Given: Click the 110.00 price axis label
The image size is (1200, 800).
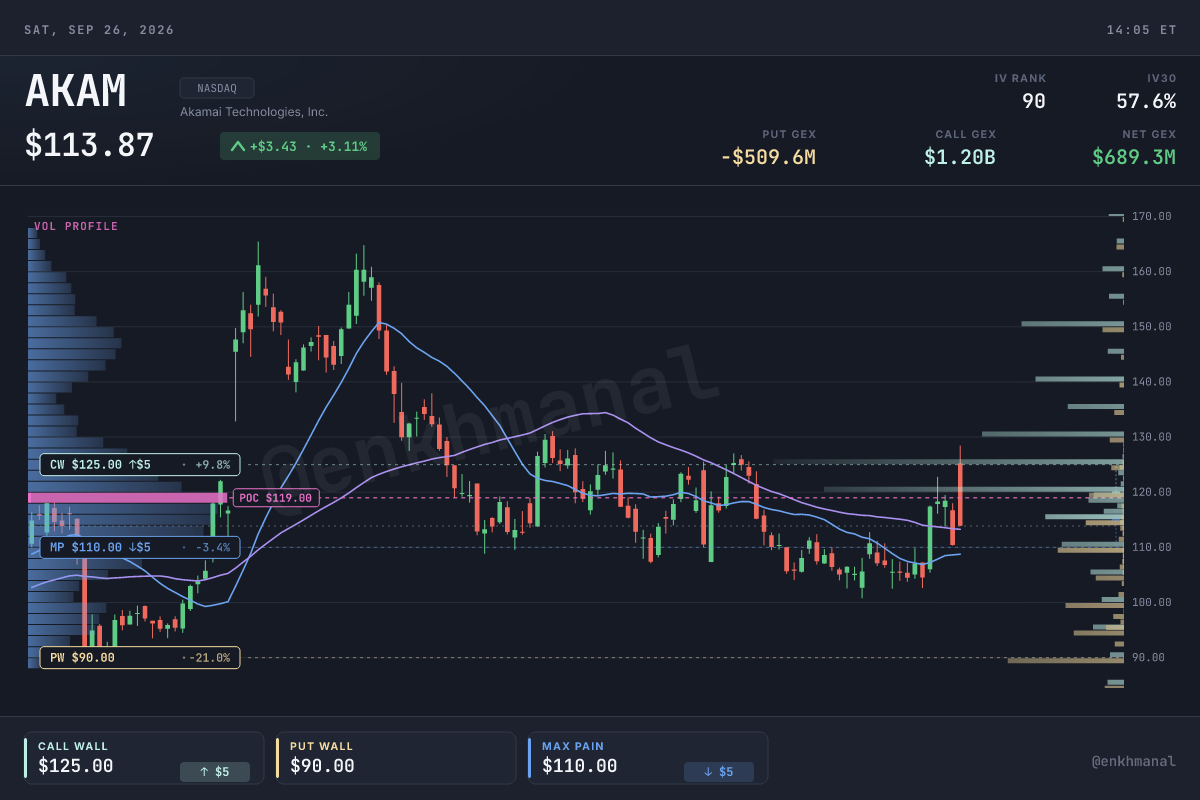Looking at the screenshot, I should coord(1151,547).
